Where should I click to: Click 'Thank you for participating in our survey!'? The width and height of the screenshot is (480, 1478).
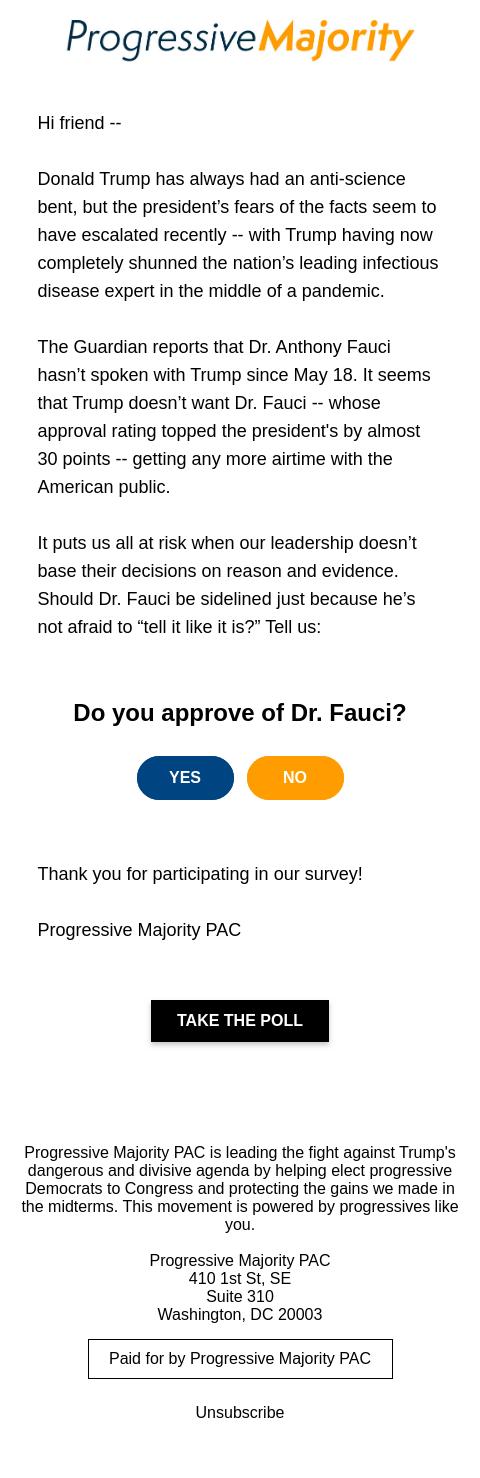coord(200,874)
